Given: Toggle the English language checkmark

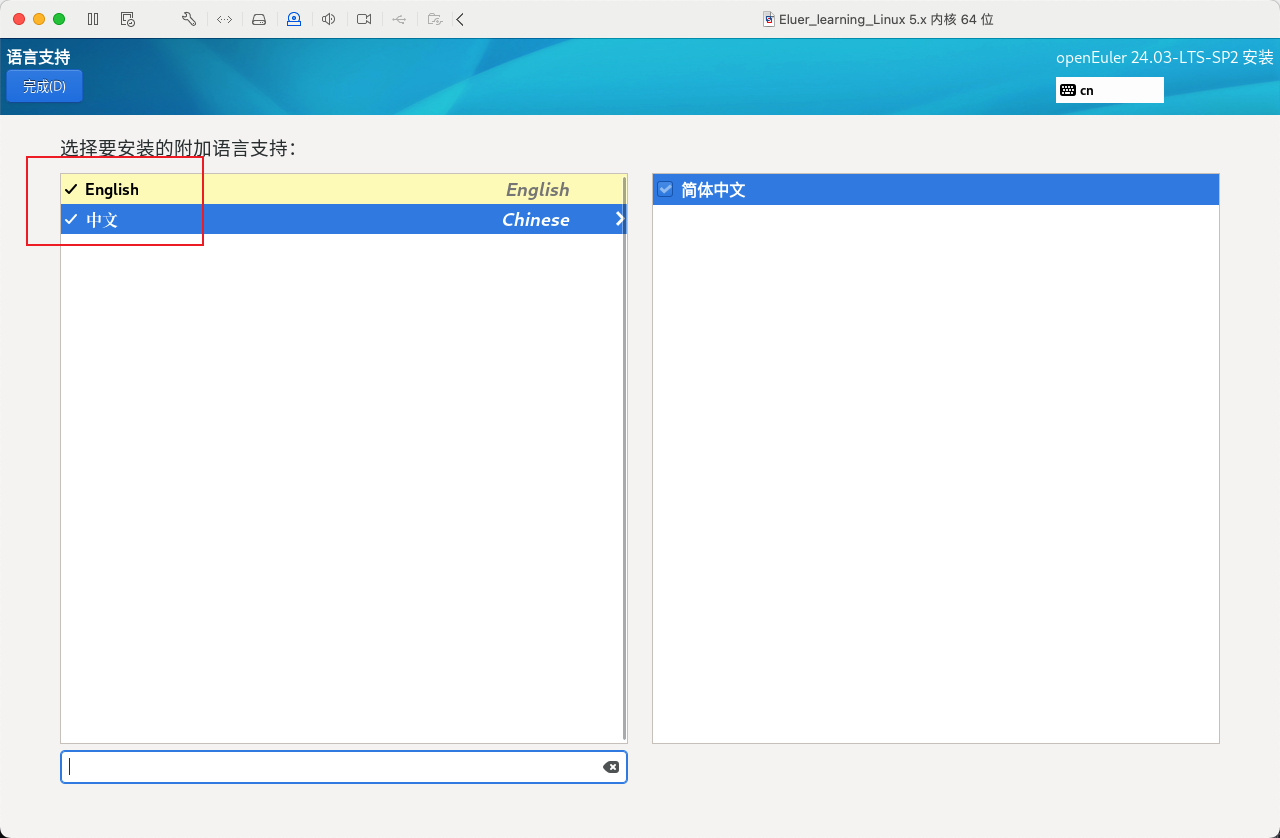Looking at the screenshot, I should [71, 189].
